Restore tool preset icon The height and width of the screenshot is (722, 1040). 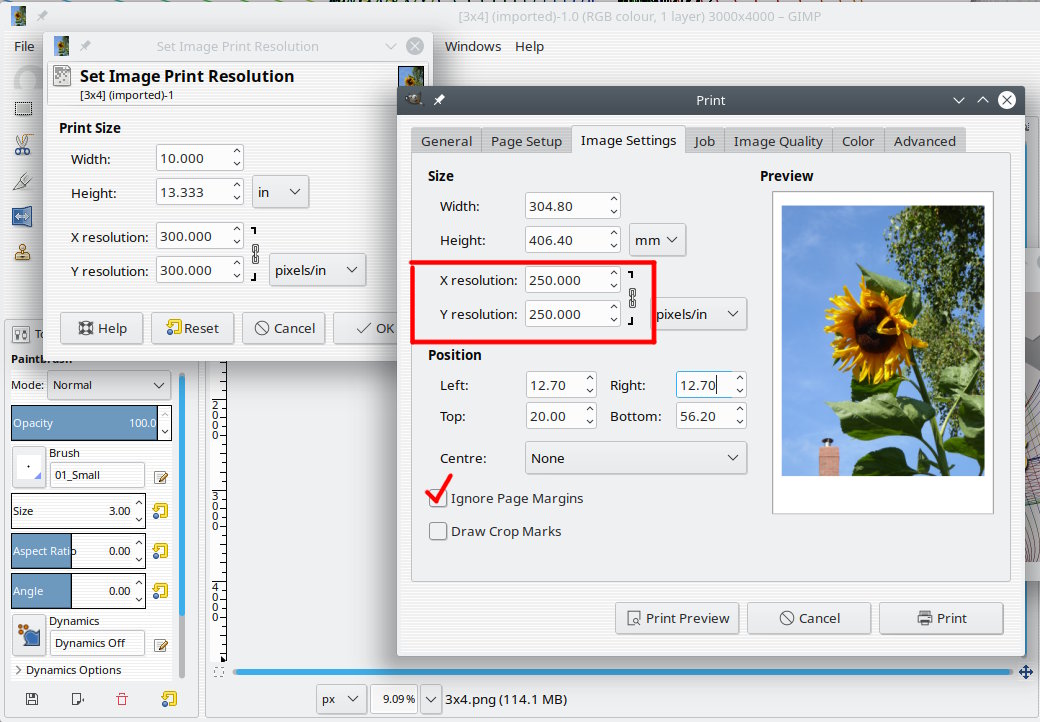78,699
